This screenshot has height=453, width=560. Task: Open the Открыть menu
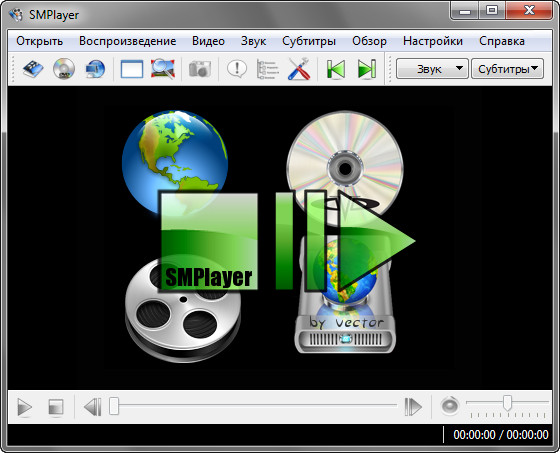pos(39,41)
